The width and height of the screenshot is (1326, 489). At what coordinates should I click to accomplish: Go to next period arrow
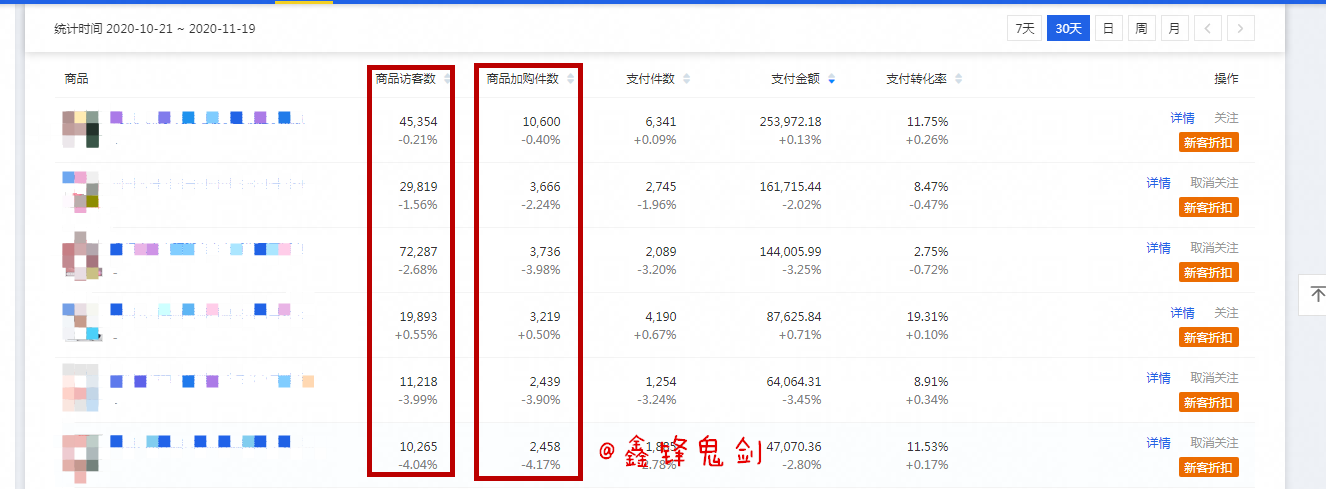pos(1241,28)
